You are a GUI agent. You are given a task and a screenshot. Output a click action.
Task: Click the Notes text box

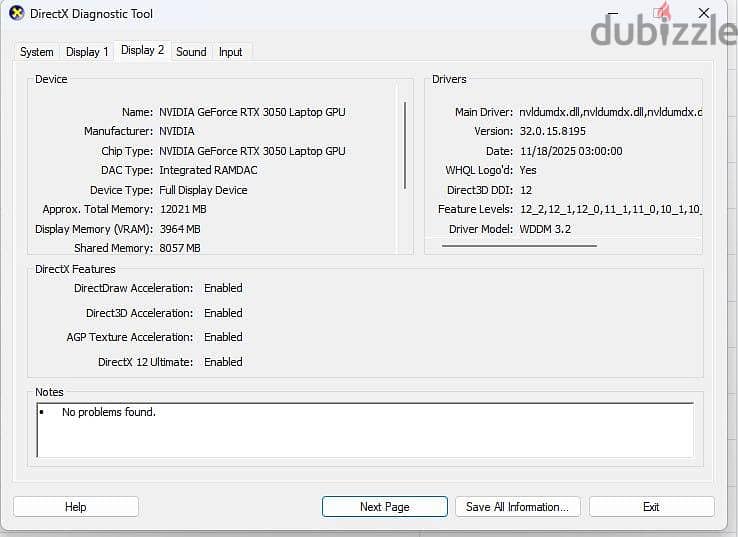[365, 430]
